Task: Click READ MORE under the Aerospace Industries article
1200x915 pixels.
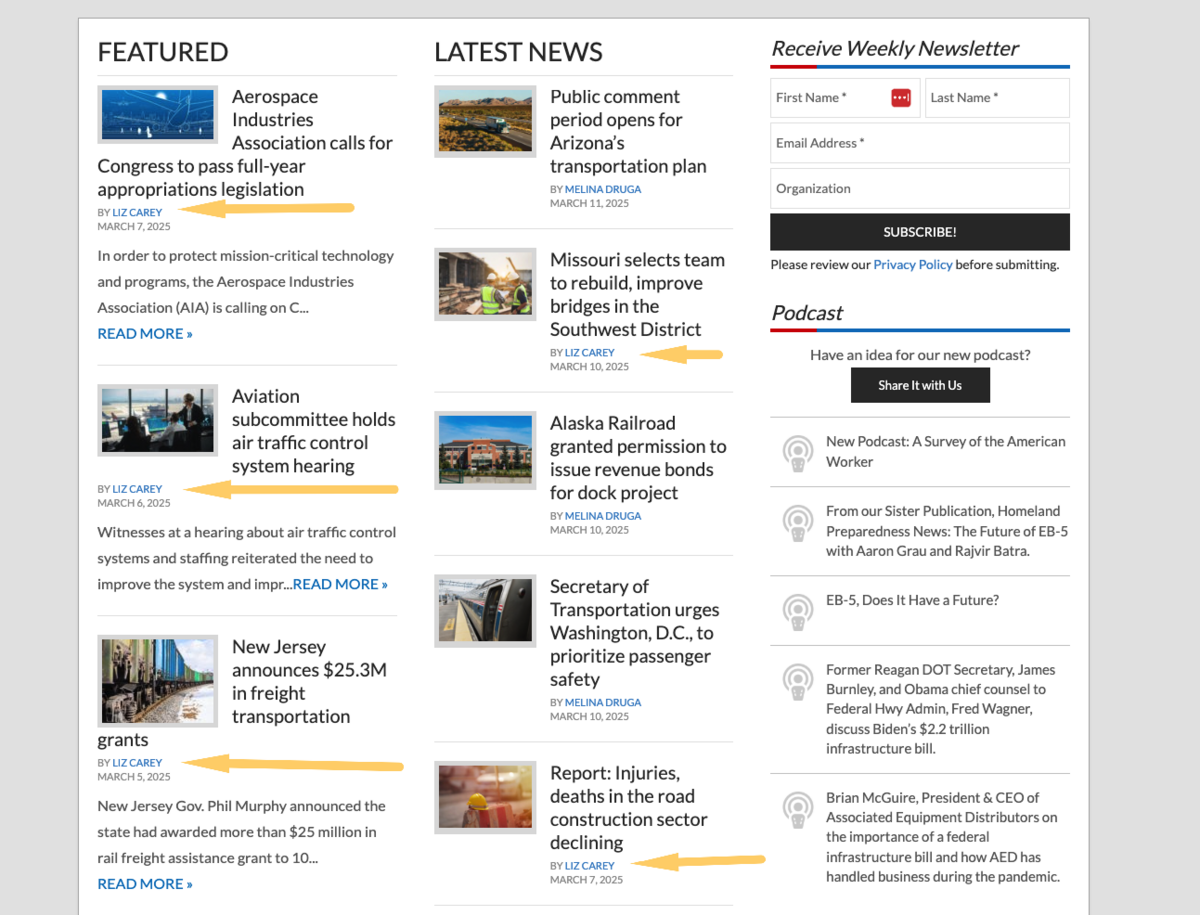Action: click(x=145, y=334)
